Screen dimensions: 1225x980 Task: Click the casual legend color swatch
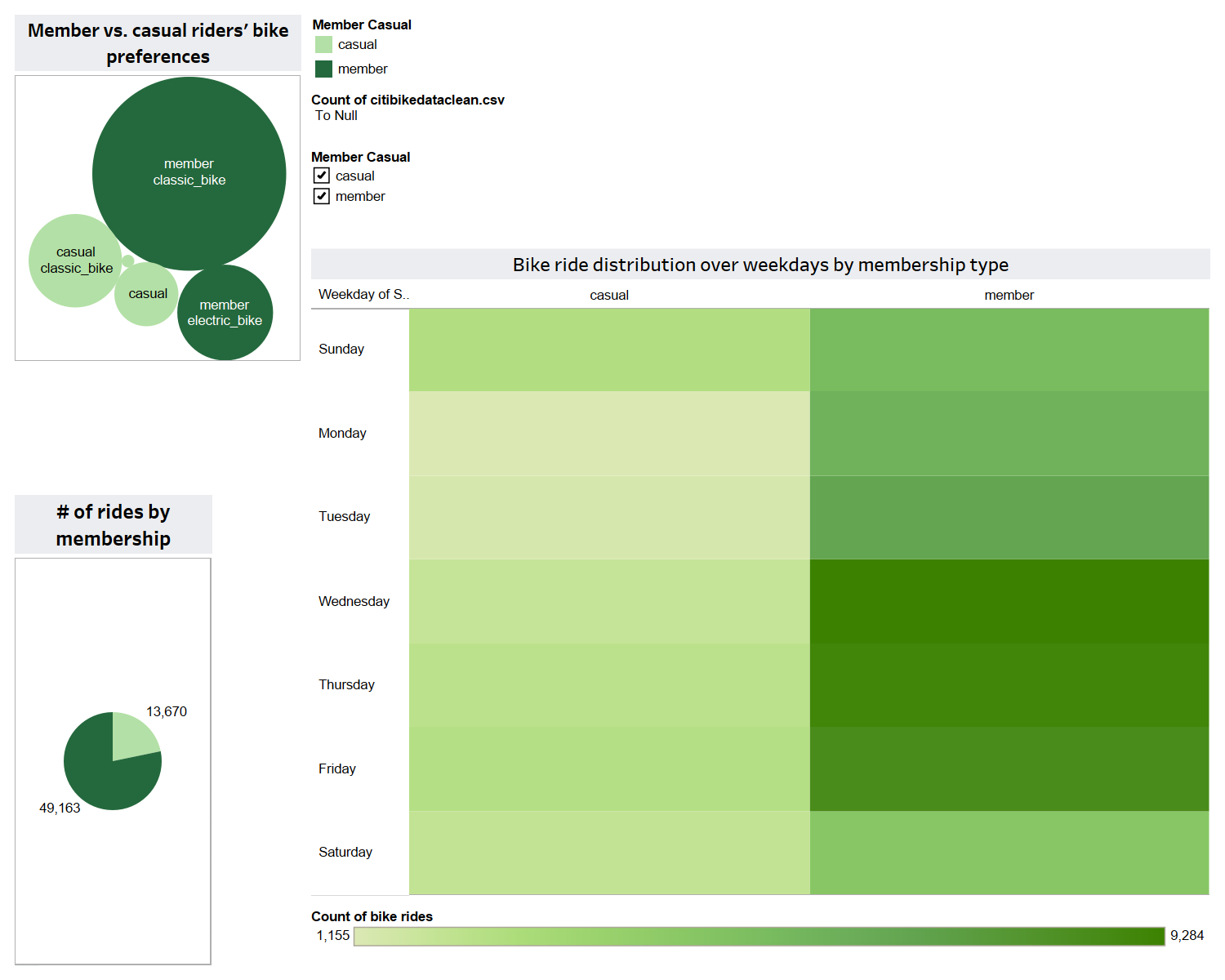click(x=323, y=44)
